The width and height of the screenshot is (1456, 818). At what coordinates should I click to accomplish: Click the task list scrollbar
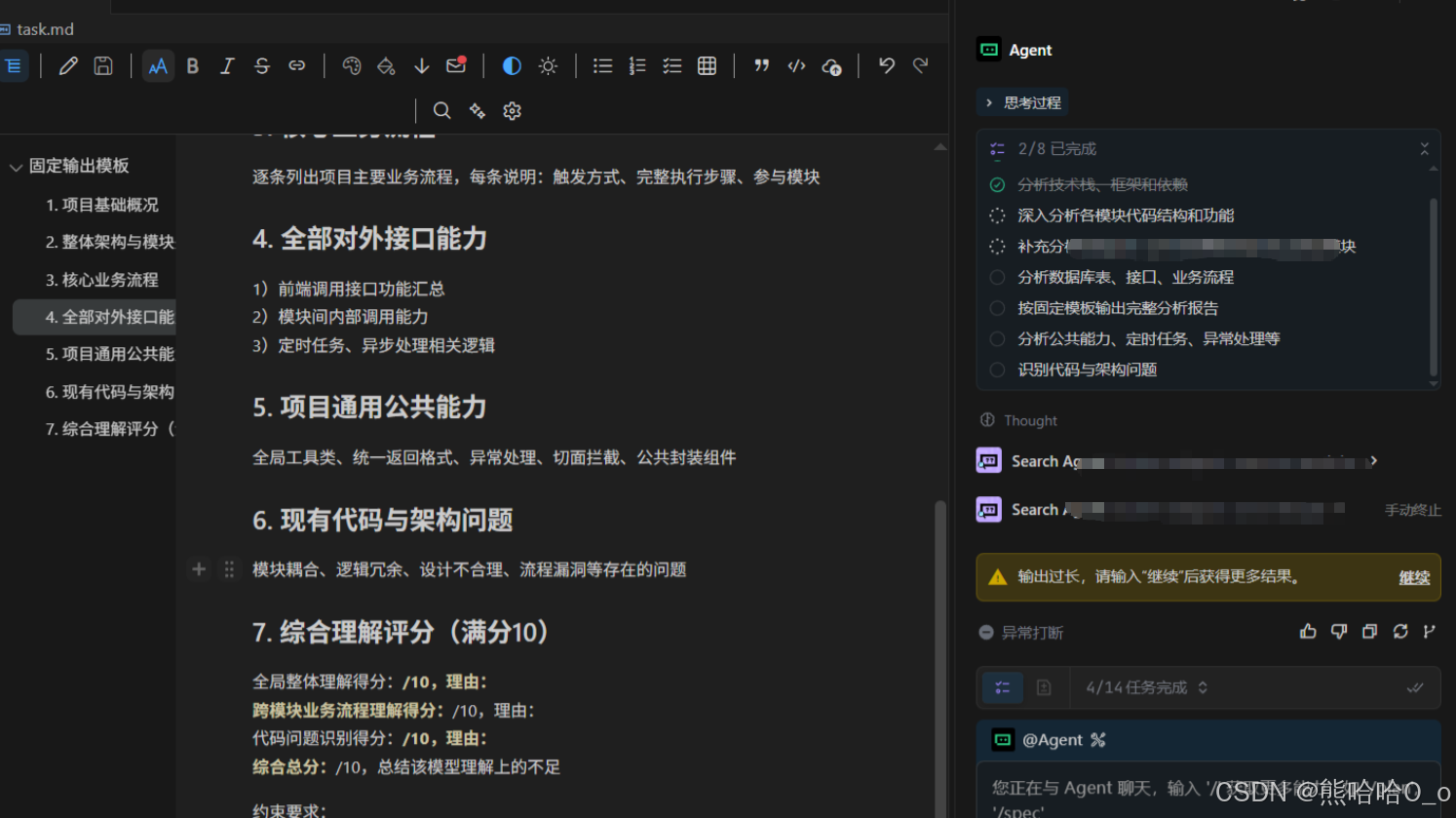tap(1433, 287)
